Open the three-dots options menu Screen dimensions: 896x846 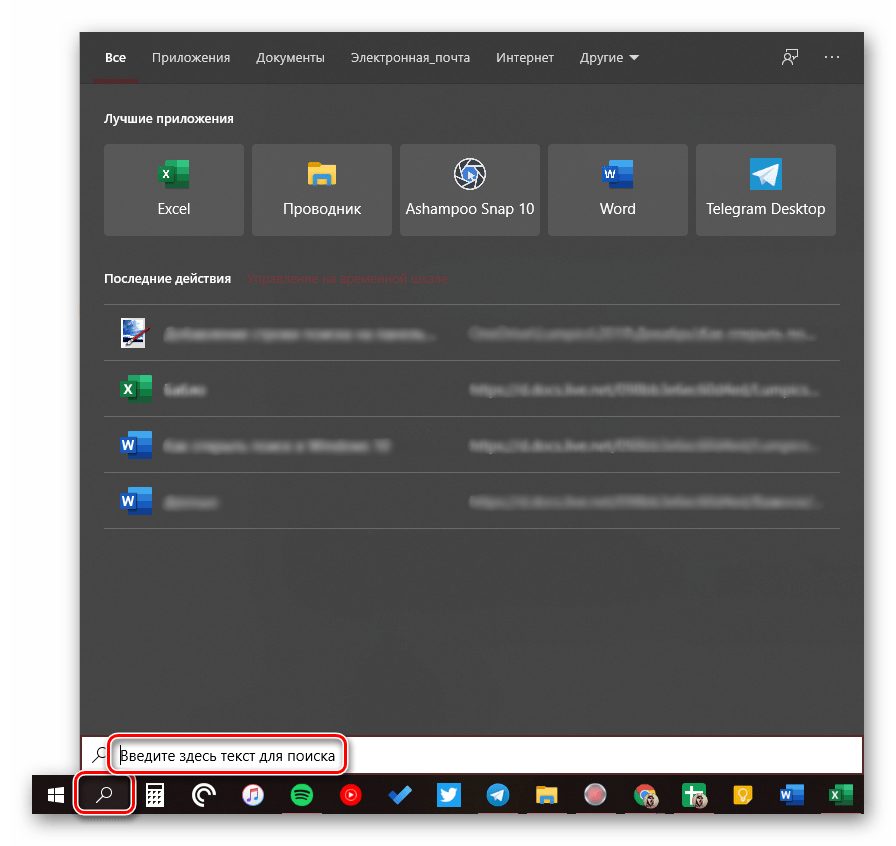[x=832, y=57]
